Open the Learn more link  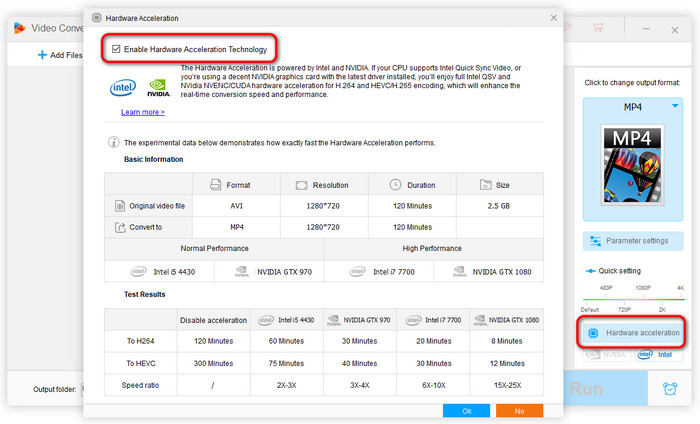(142, 112)
